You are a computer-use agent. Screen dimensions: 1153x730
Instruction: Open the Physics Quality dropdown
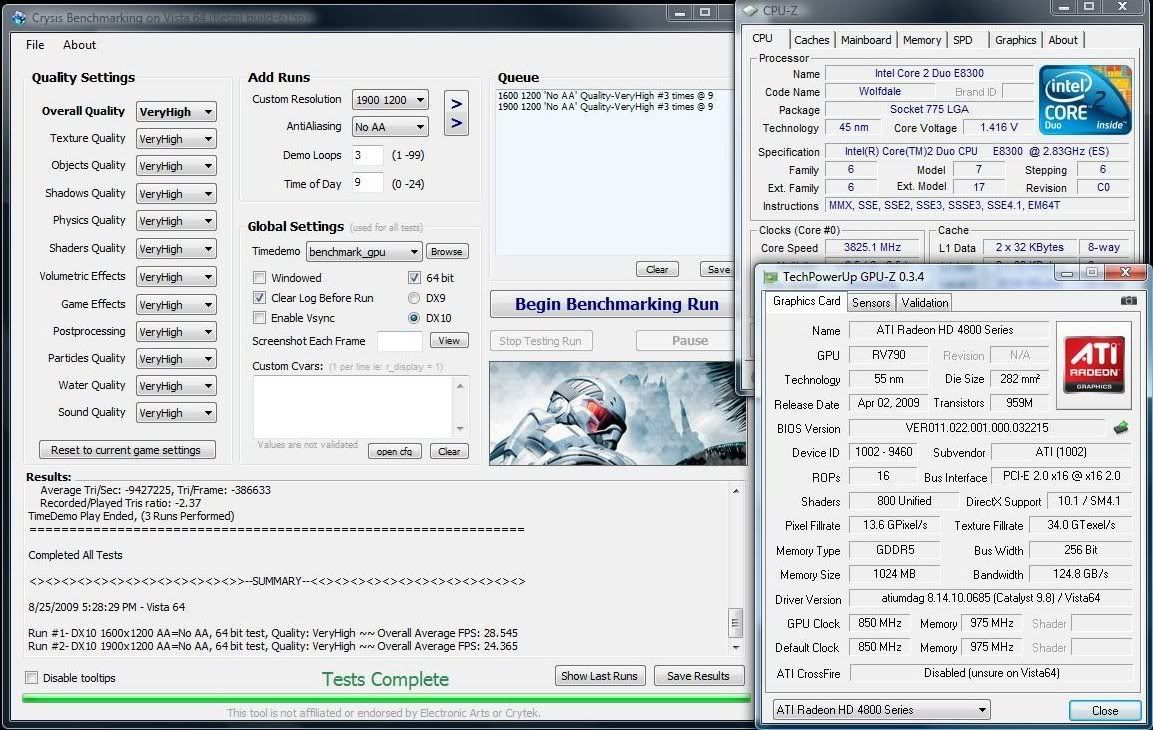176,221
